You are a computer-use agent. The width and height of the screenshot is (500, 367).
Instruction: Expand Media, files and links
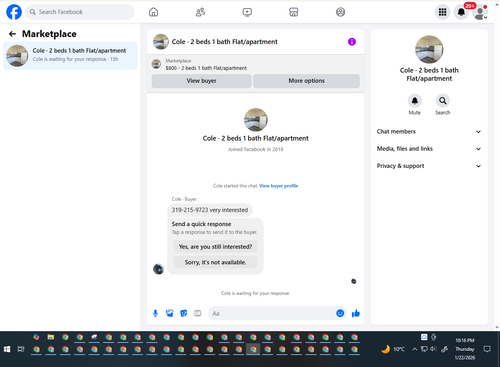tap(429, 149)
